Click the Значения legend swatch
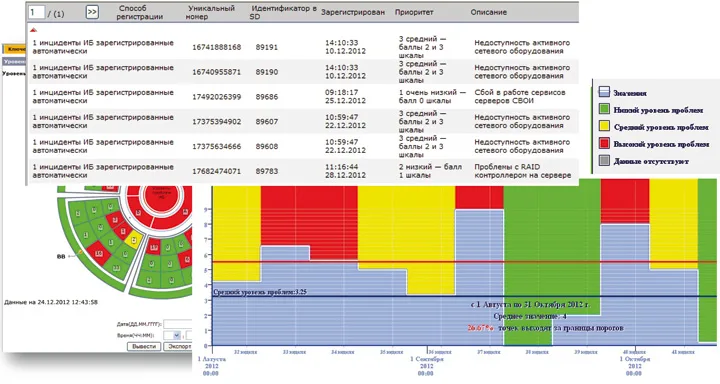This screenshot has width=720, height=384. 604,92
